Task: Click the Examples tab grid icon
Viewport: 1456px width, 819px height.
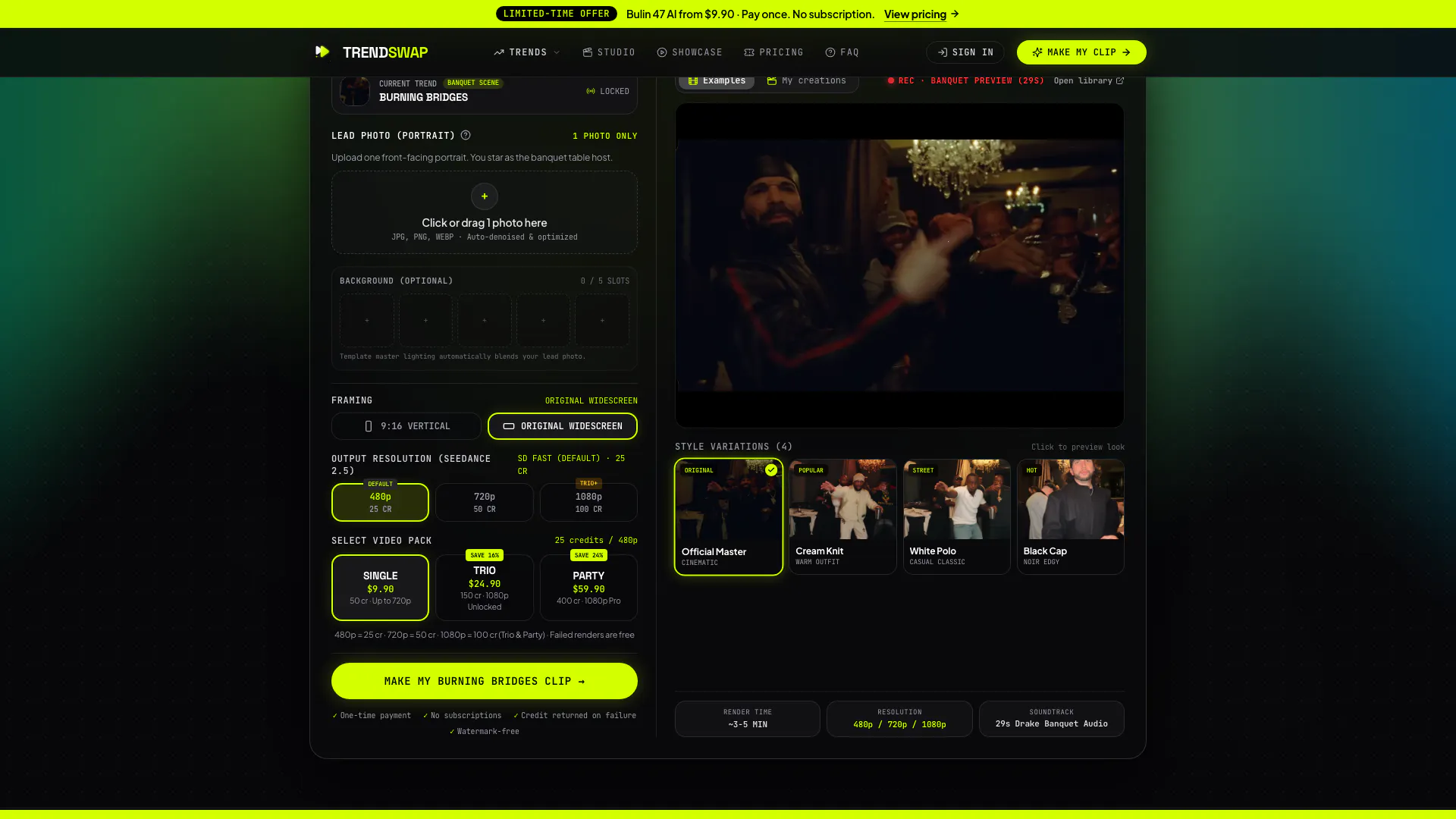Action: (693, 80)
